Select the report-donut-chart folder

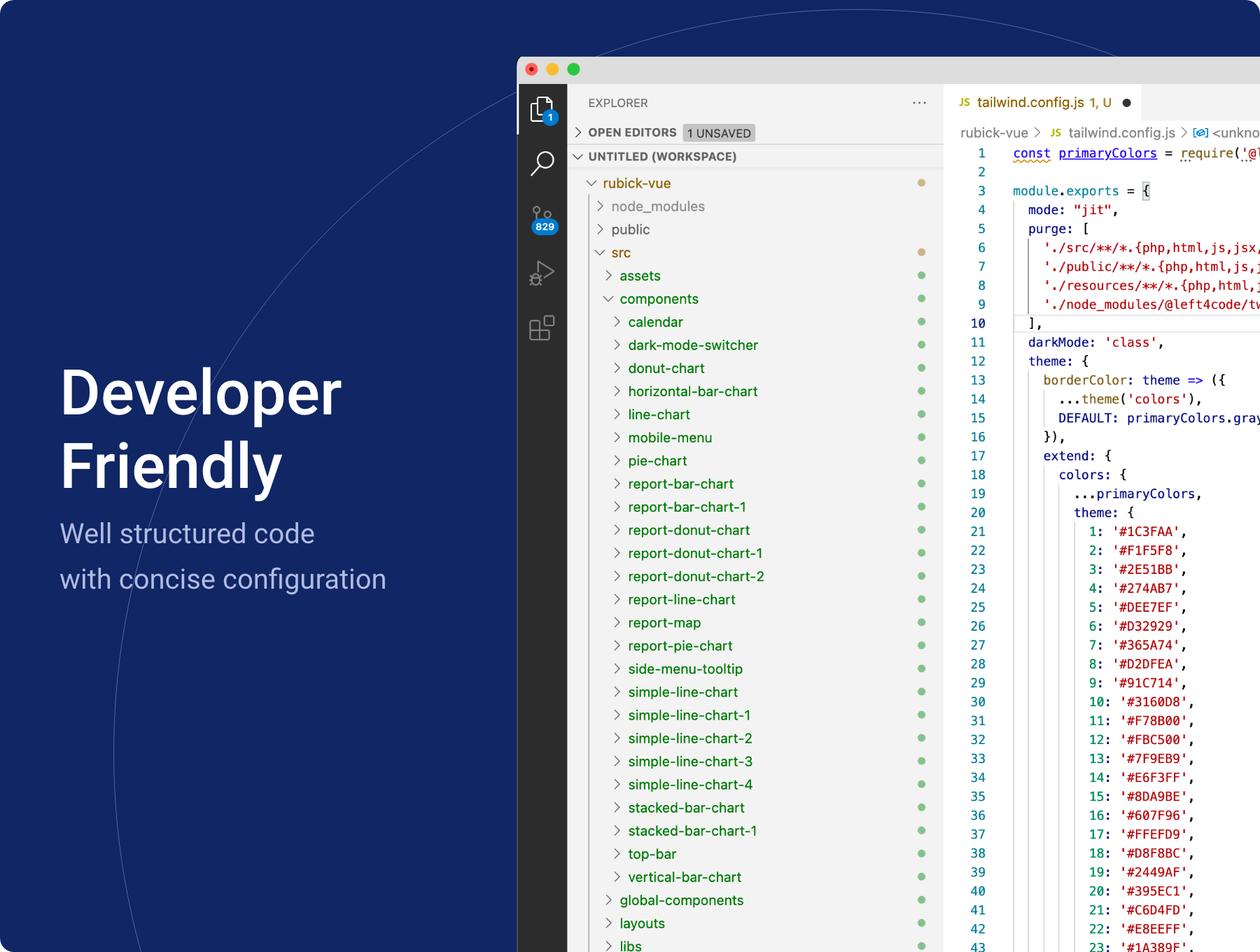tap(755, 530)
